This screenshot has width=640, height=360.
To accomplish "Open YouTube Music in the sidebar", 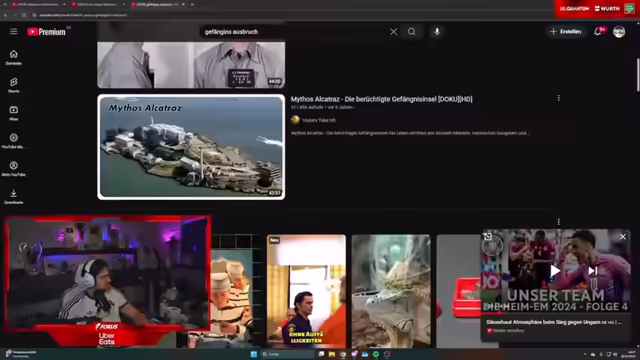I will pyautogui.click(x=13, y=140).
